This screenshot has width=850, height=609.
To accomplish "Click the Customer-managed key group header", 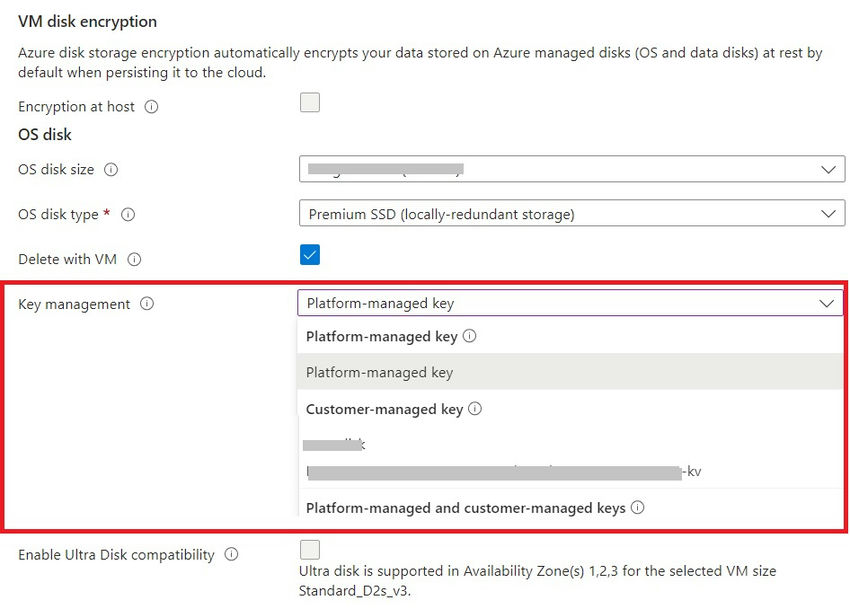I will (385, 408).
